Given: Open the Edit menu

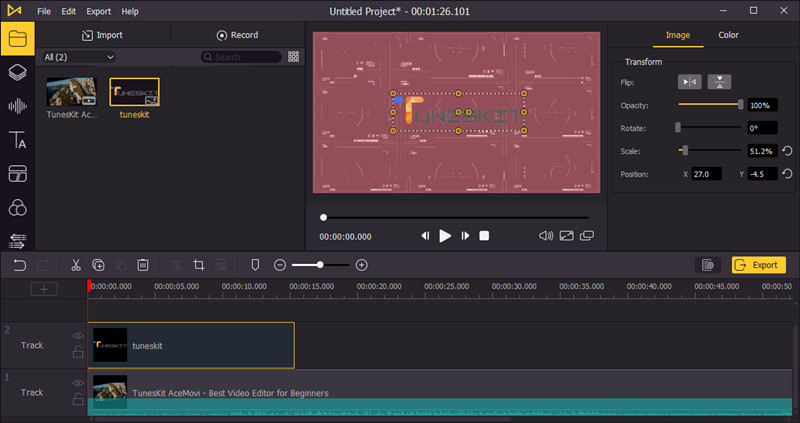Looking at the screenshot, I should click(x=68, y=11).
